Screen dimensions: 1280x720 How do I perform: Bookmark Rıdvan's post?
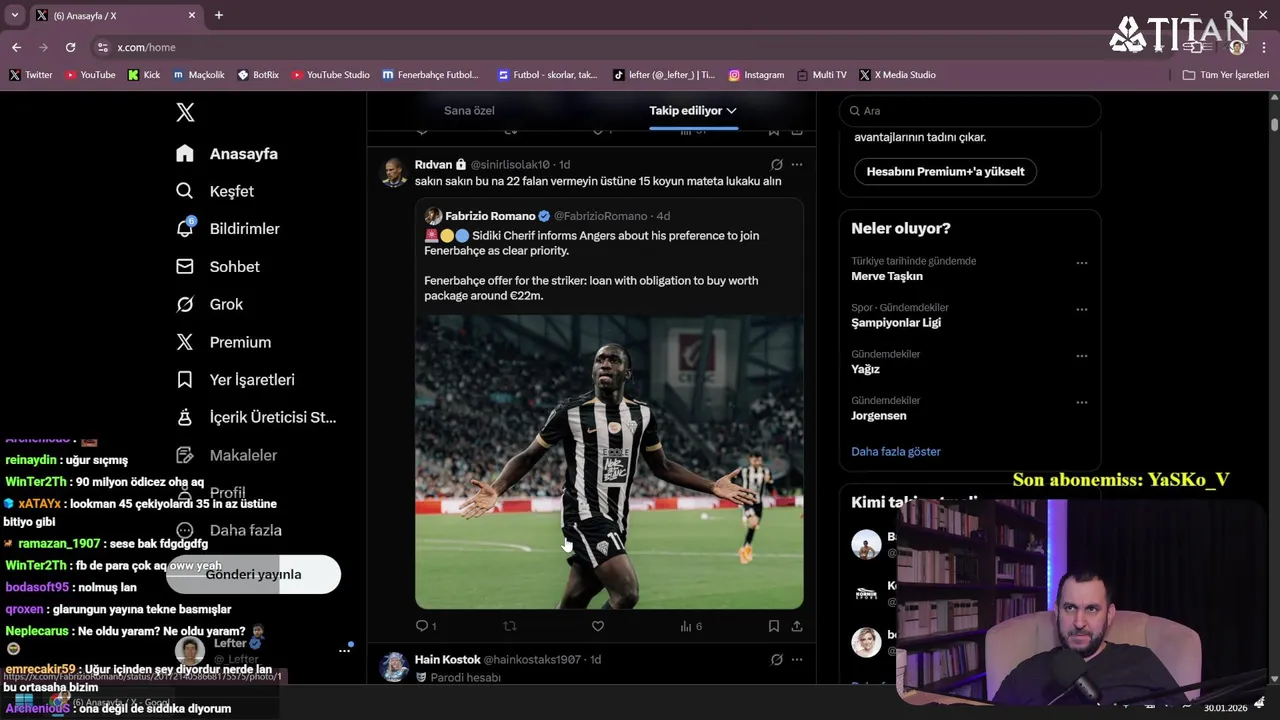pyautogui.click(x=774, y=626)
